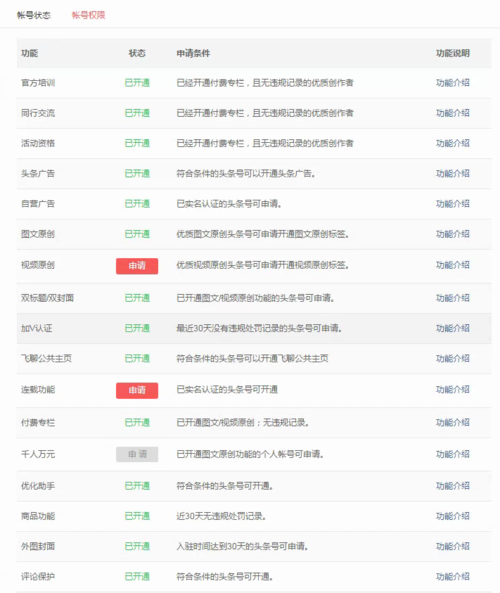Open 功能介绍 link for 同行交流

pyautogui.click(x=453, y=113)
